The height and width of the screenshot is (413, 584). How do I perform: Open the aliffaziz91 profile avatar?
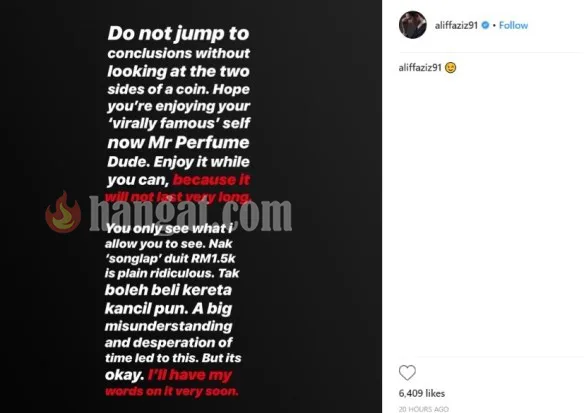tap(413, 25)
